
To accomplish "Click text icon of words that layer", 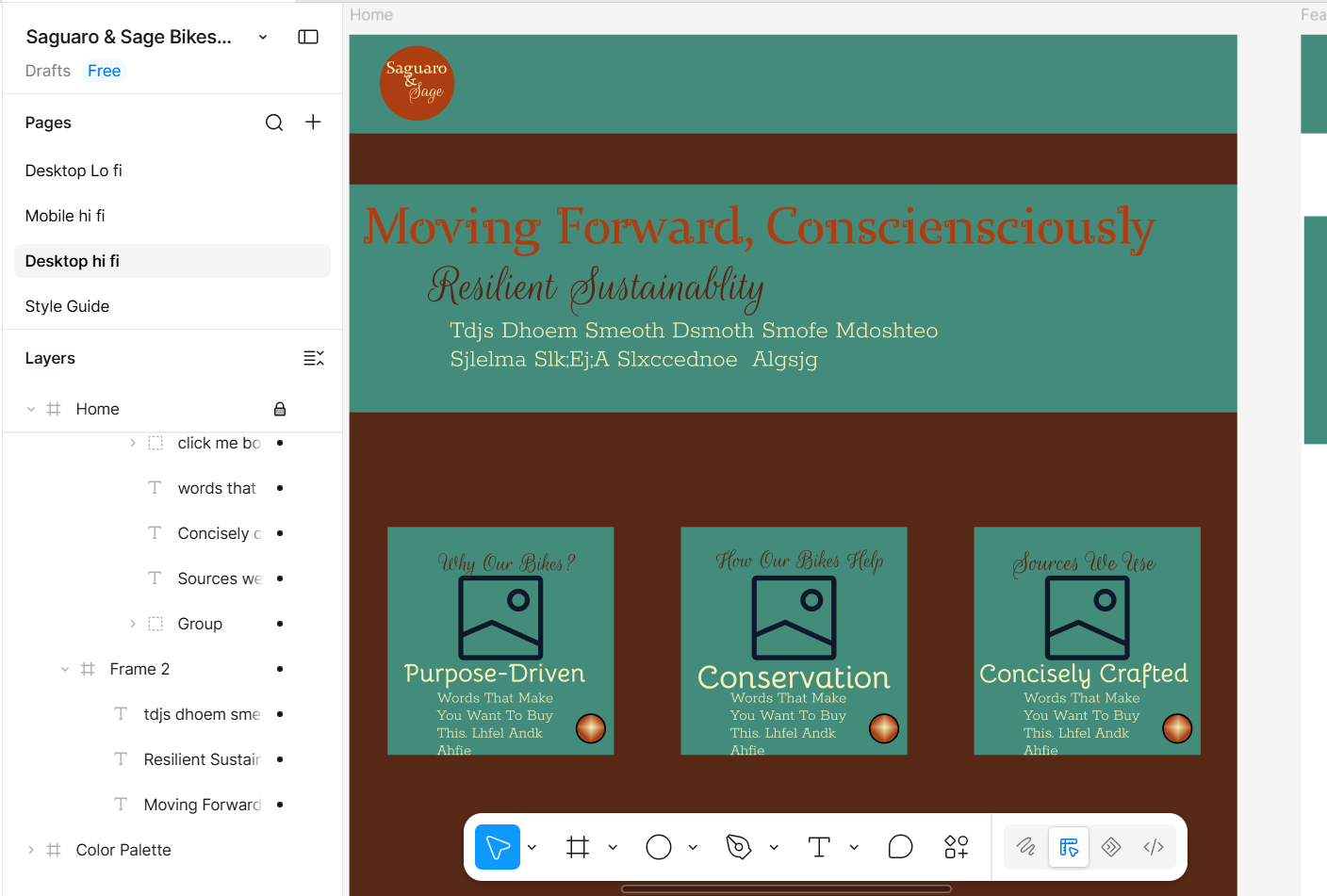I will coord(155,488).
